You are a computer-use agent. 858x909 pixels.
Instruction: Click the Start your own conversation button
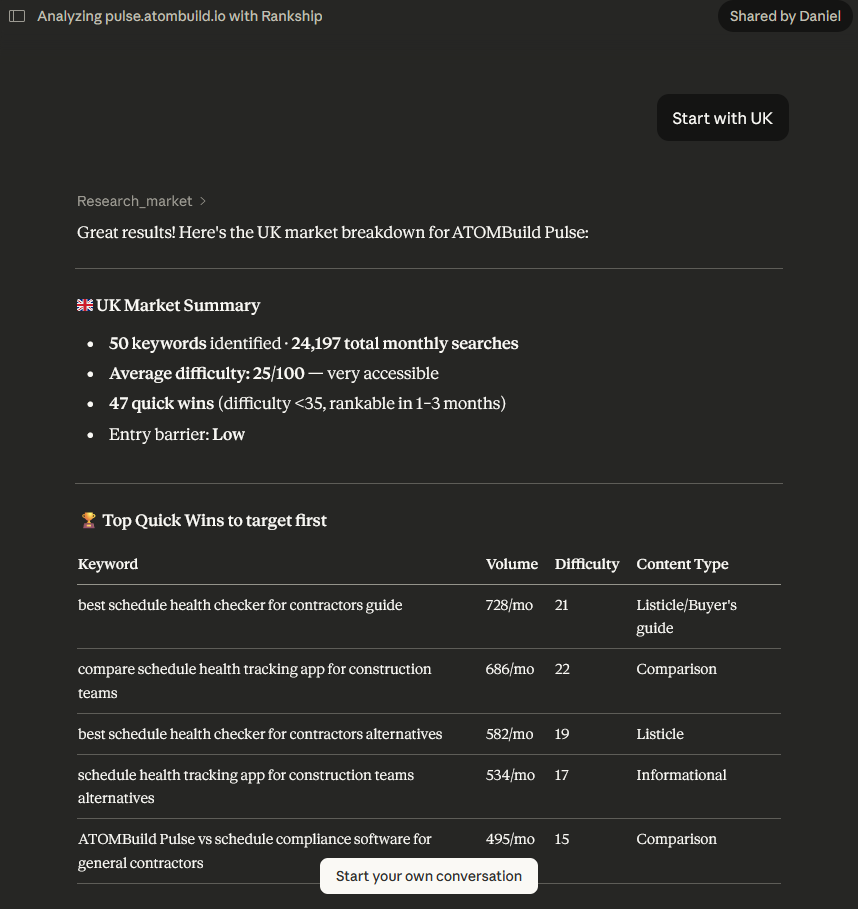428,876
